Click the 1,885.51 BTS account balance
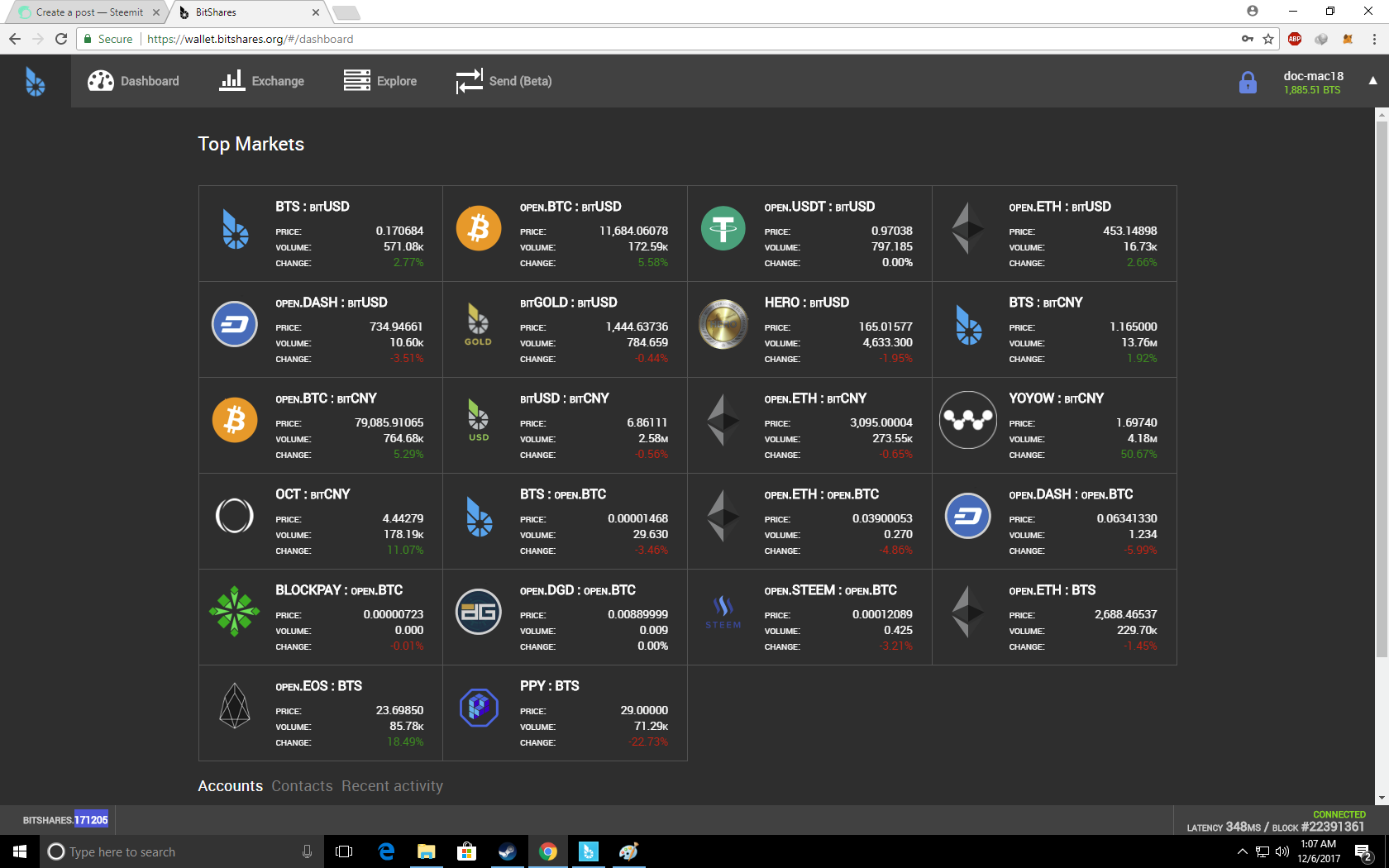1389x868 pixels. click(1312, 90)
